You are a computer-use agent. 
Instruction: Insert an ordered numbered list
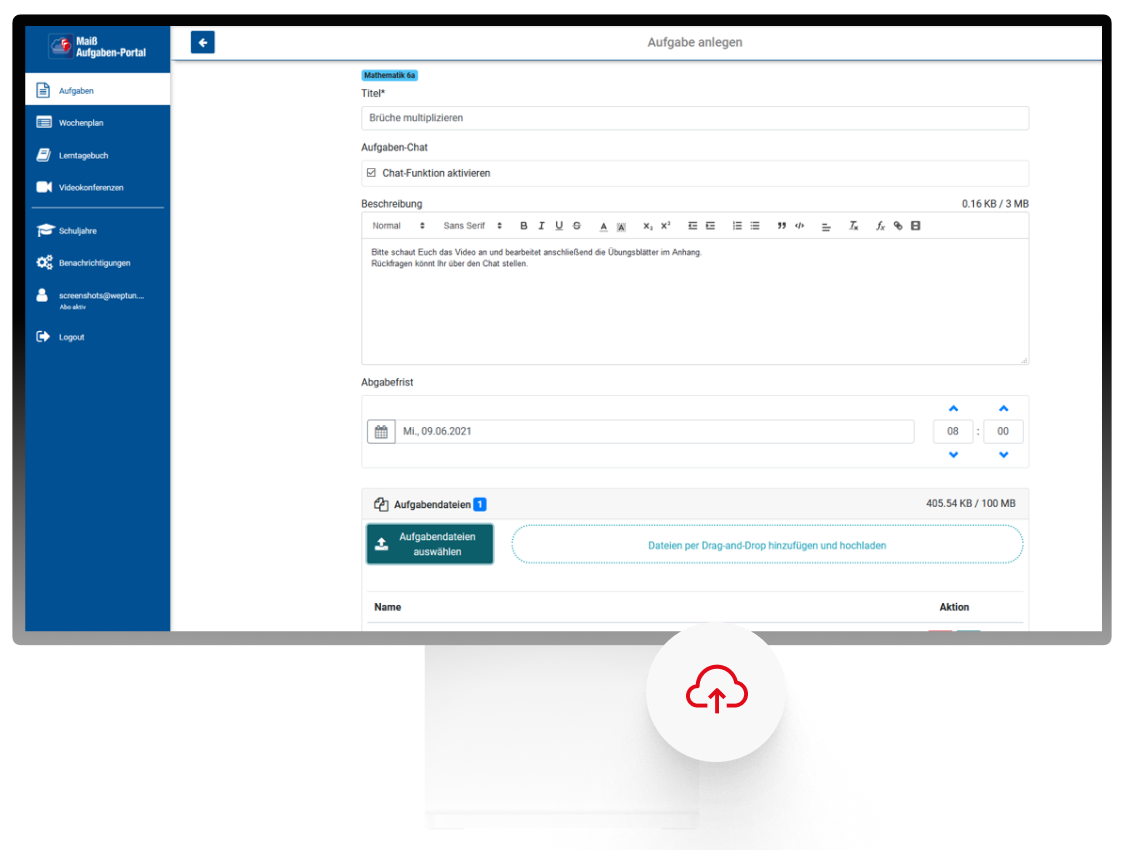point(737,226)
